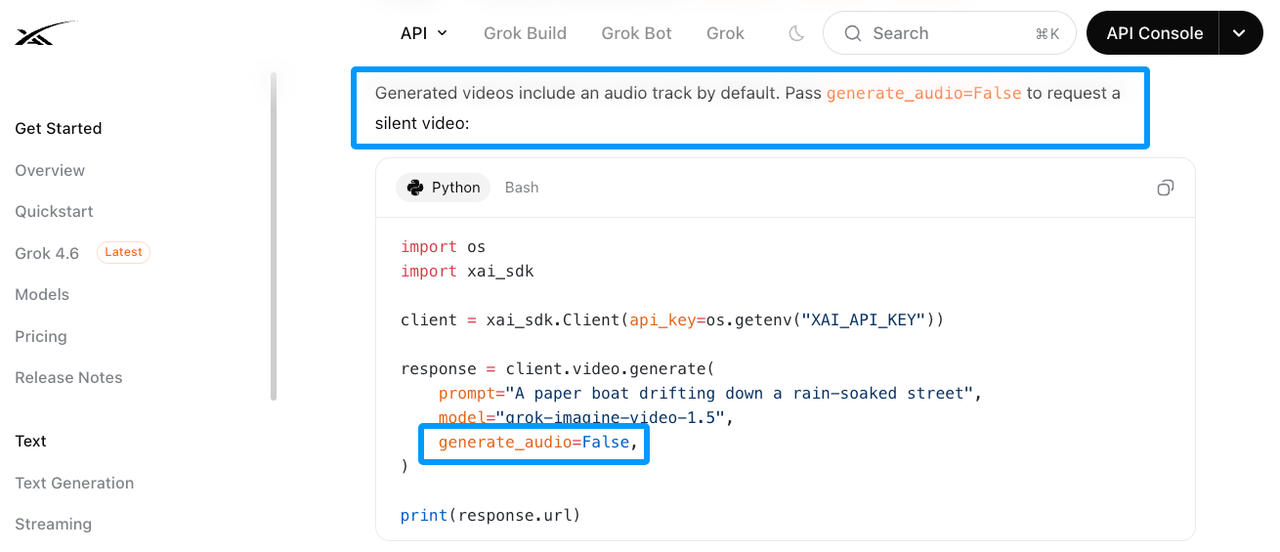Focus the Search field
The image size is (1280, 552).
[949, 33]
